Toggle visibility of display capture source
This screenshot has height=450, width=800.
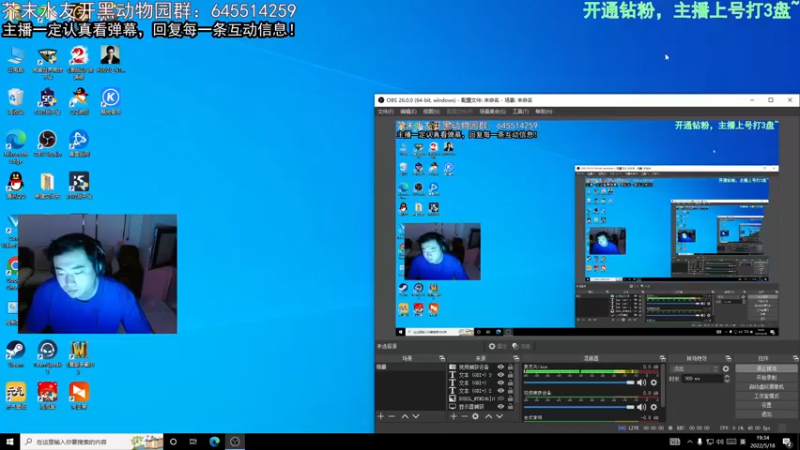[x=501, y=407]
